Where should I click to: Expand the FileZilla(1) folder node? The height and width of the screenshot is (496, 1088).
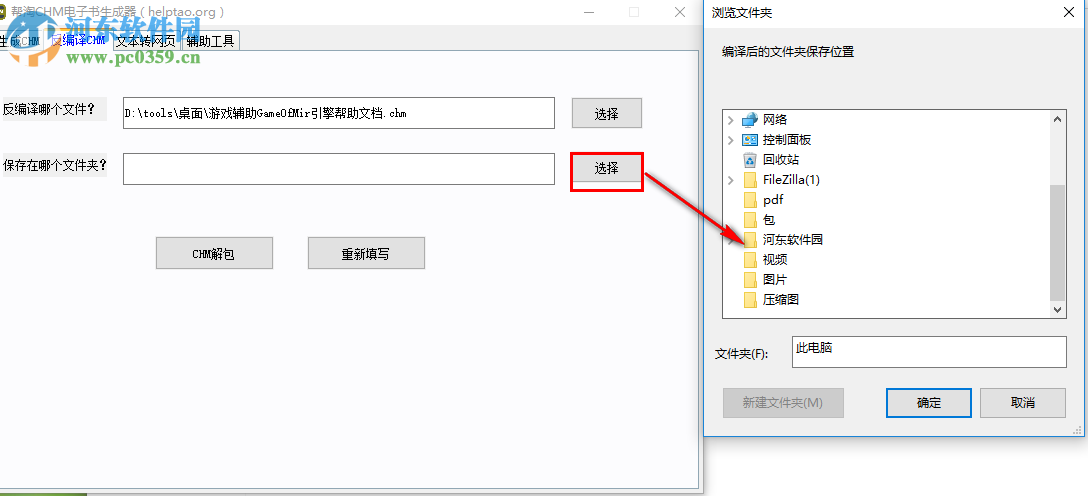[730, 180]
